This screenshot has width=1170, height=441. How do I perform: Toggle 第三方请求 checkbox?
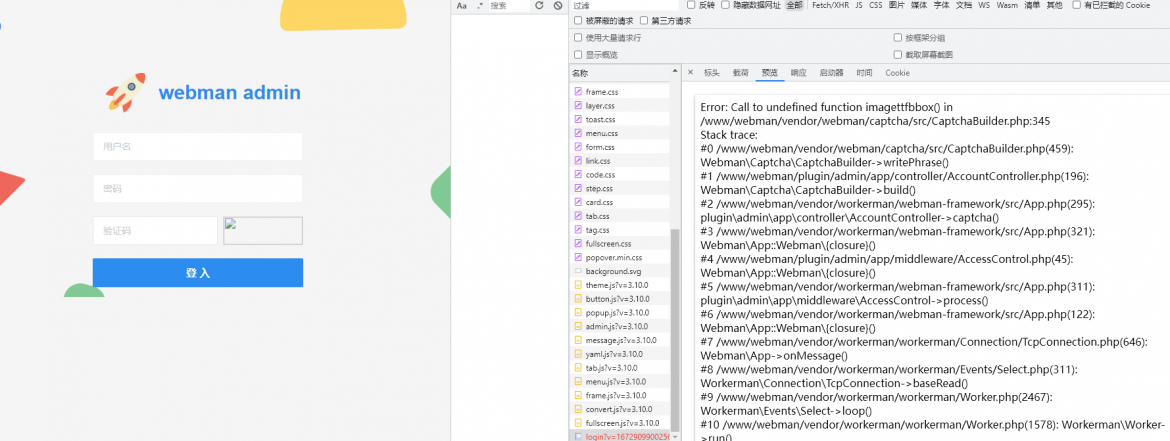(644, 21)
